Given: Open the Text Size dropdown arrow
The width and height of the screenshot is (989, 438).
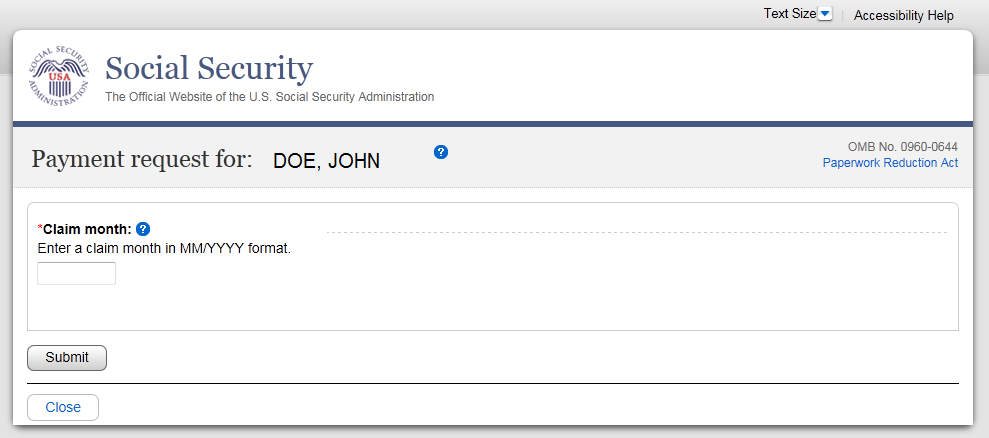Looking at the screenshot, I should [825, 14].
